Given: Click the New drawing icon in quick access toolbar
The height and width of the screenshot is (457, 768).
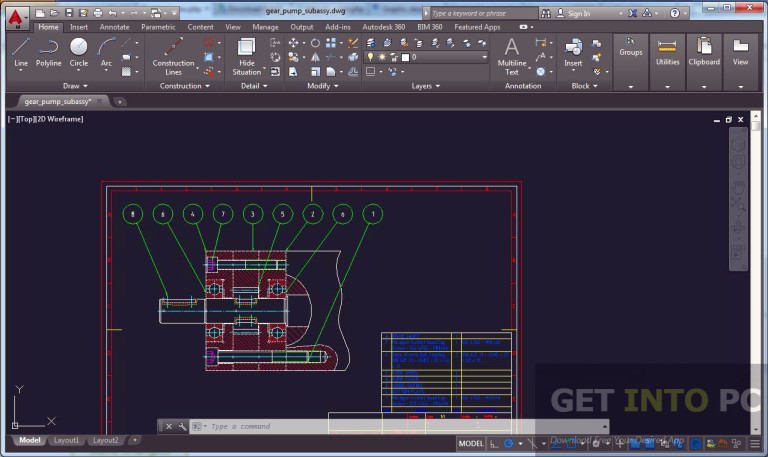Looking at the screenshot, I should click(40, 13).
